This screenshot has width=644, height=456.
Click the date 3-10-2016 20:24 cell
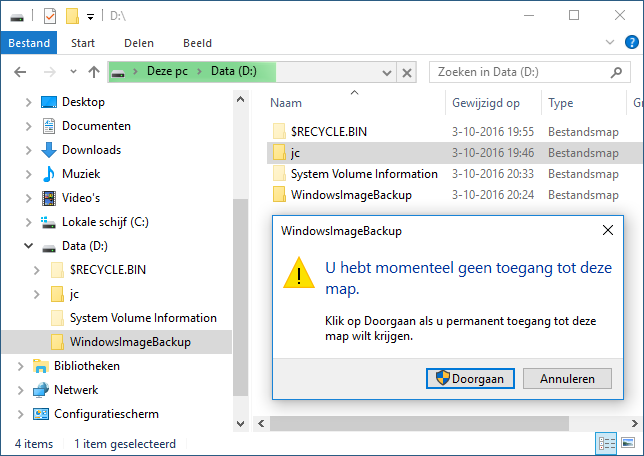(493, 195)
